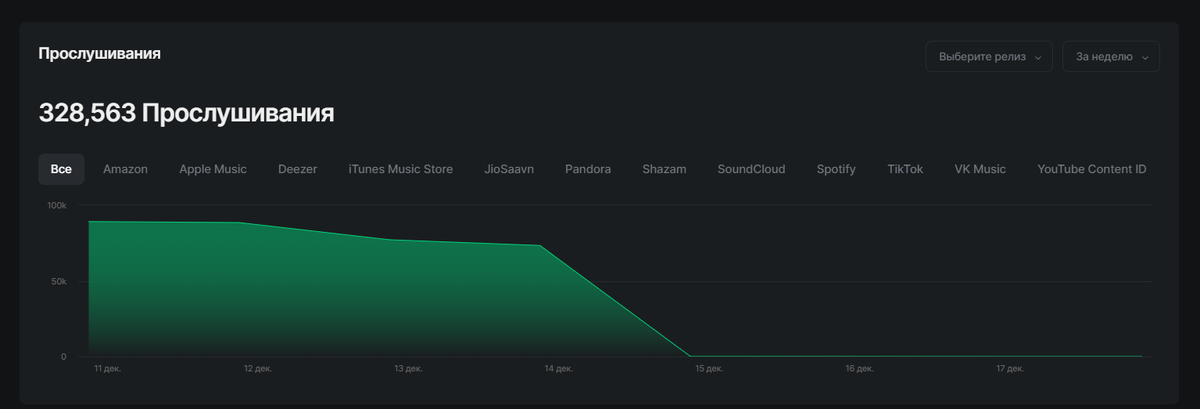Click the 17 дек. axis label

coord(1009,369)
